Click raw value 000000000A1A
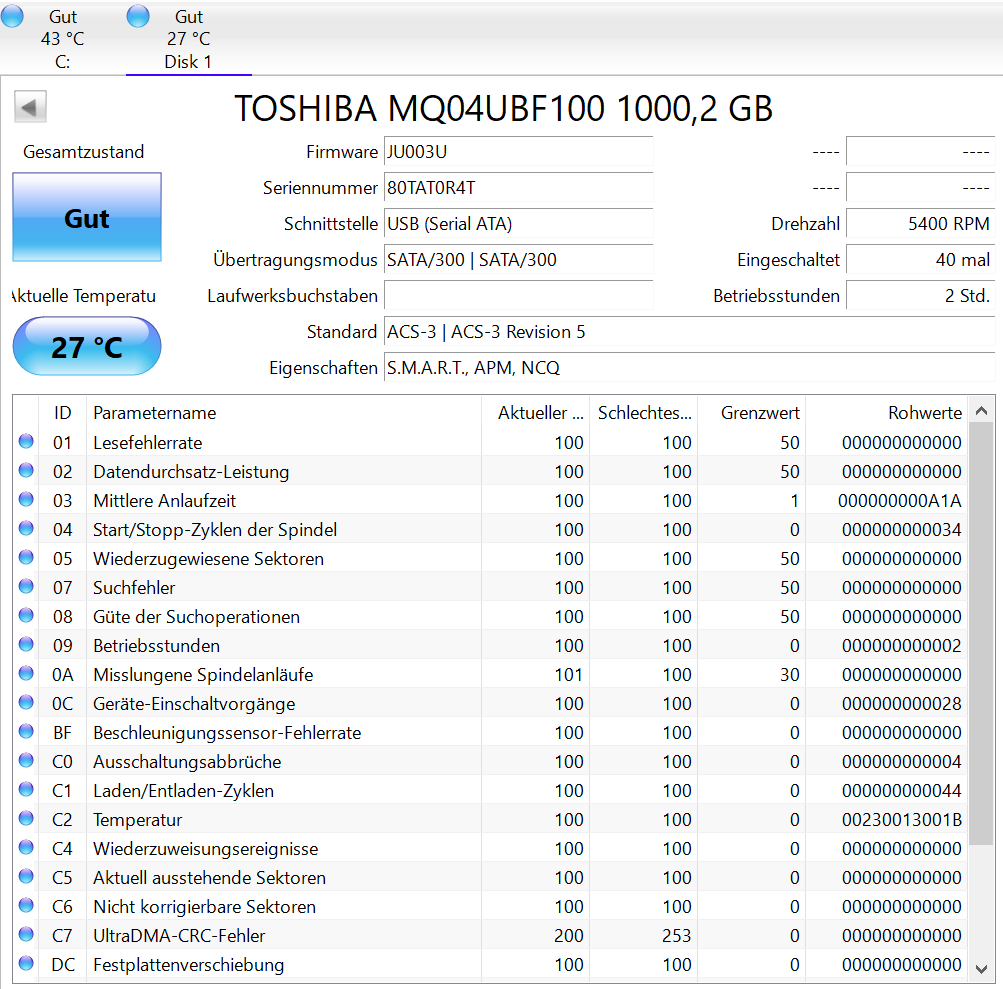 (x=900, y=501)
